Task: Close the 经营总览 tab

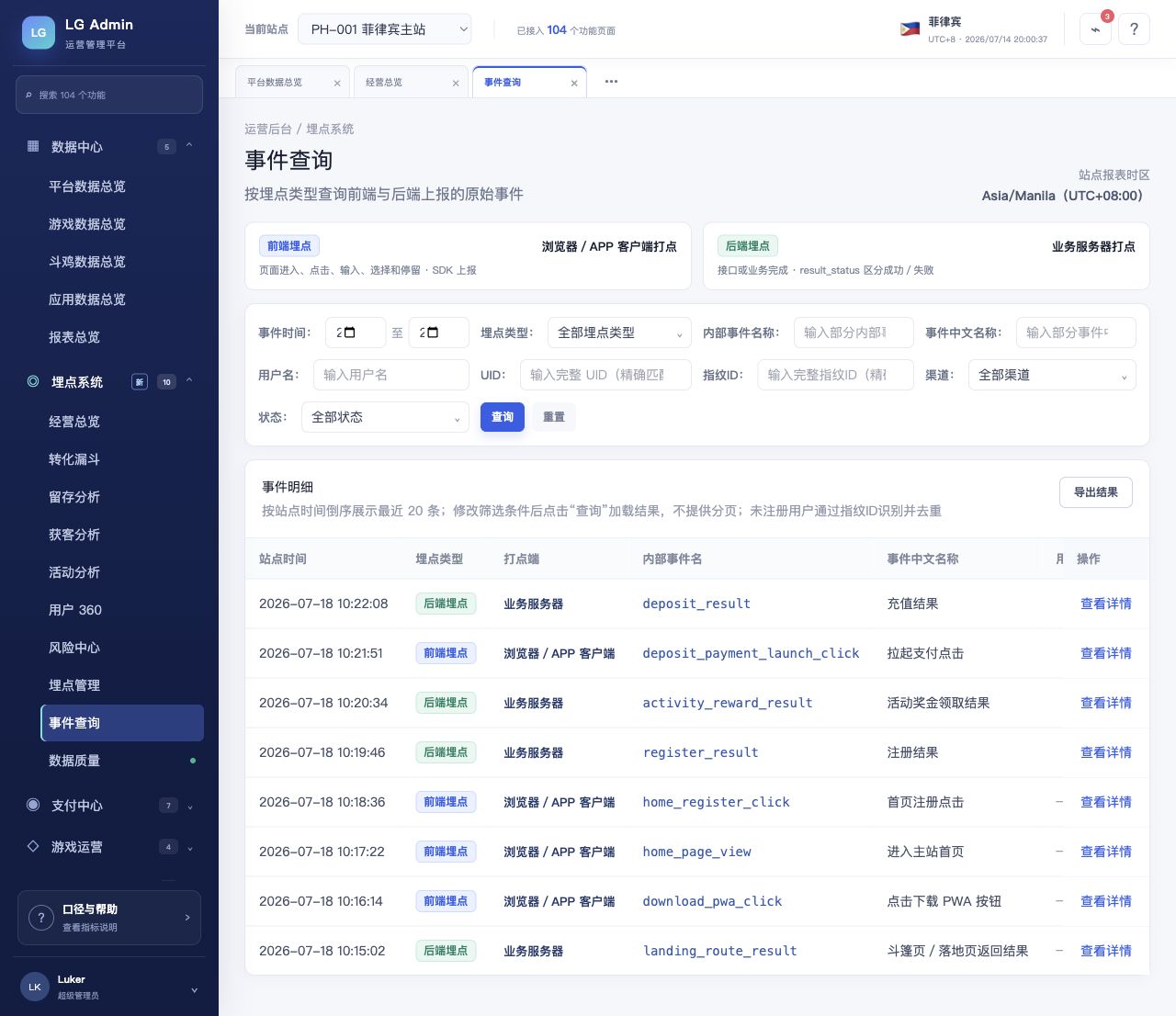Action: (456, 83)
